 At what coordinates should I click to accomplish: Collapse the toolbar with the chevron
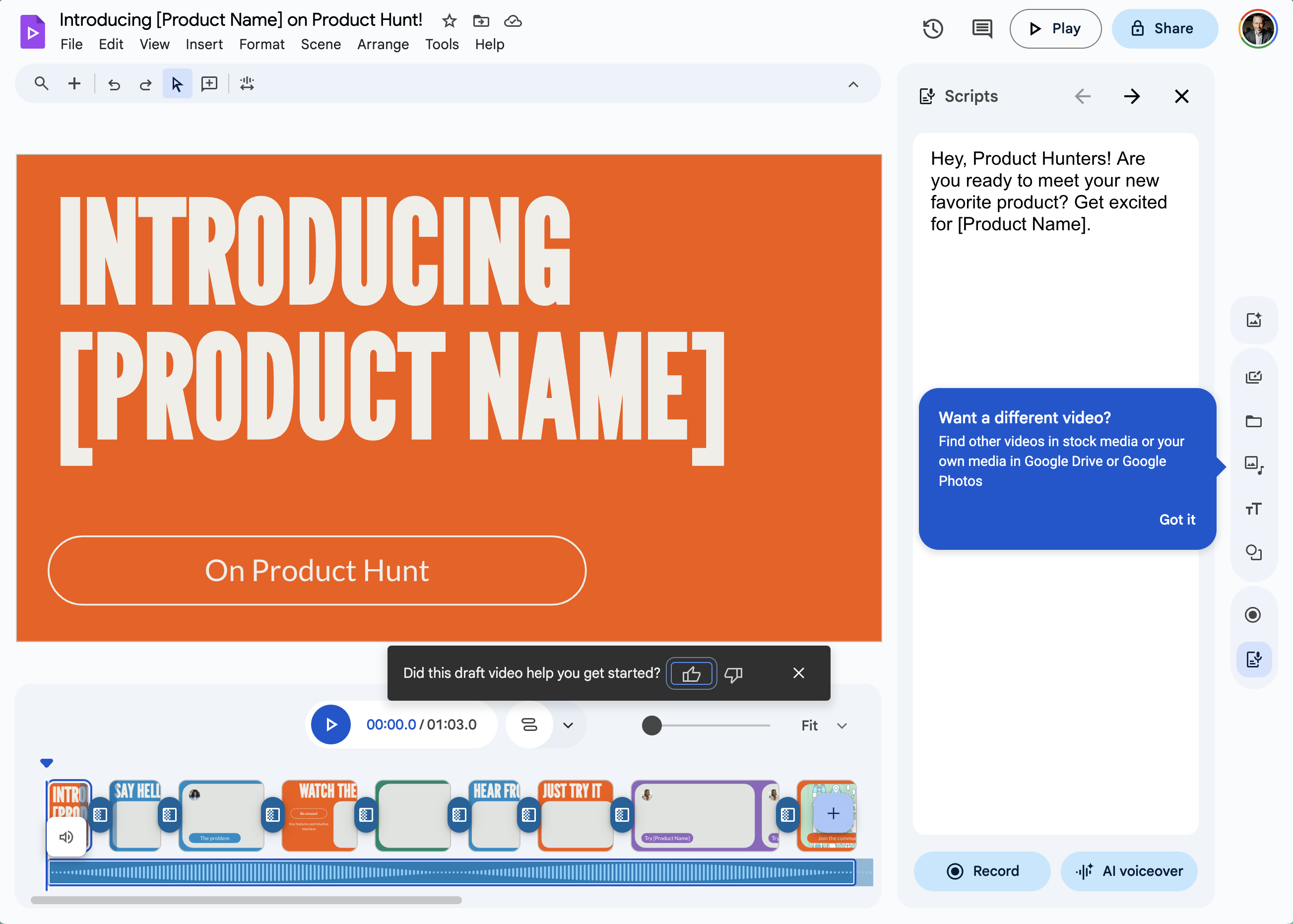853,84
